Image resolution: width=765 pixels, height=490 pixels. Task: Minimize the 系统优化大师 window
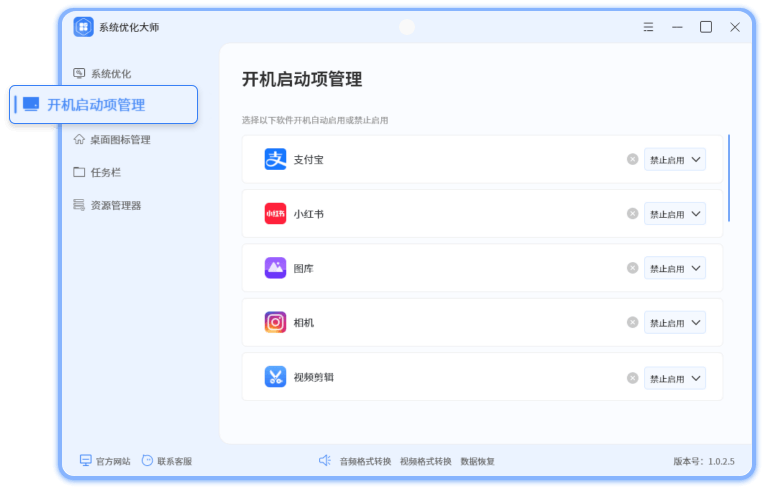pyautogui.click(x=677, y=27)
